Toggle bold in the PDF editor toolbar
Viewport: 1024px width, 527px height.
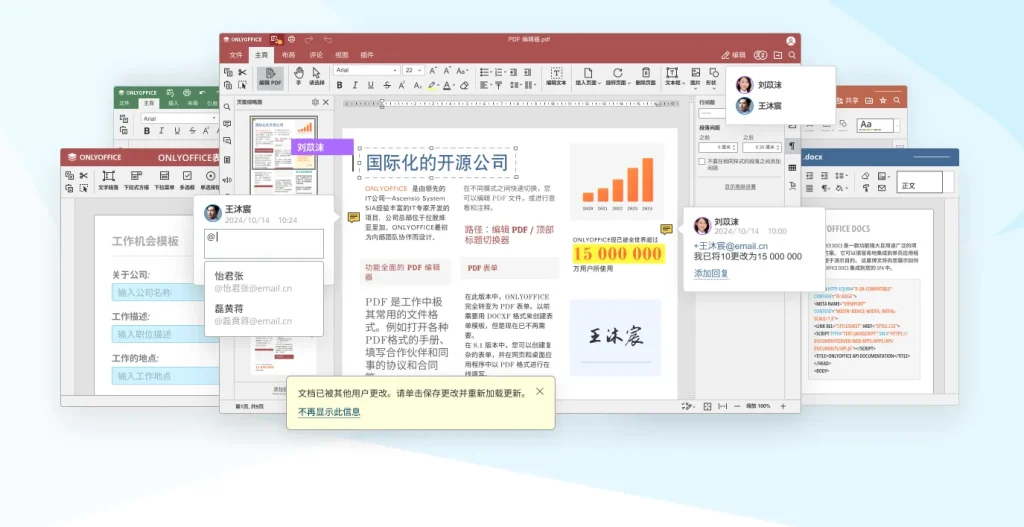coord(340,86)
